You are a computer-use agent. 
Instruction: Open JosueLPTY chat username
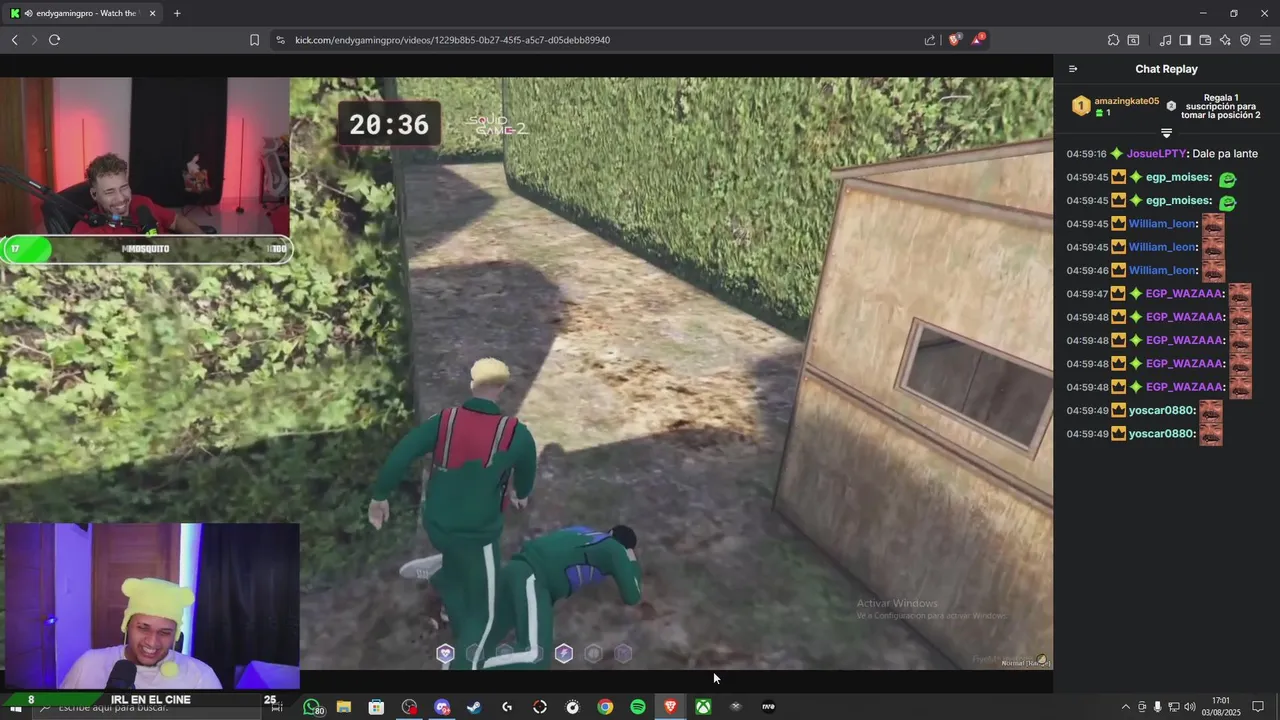[1156, 154]
